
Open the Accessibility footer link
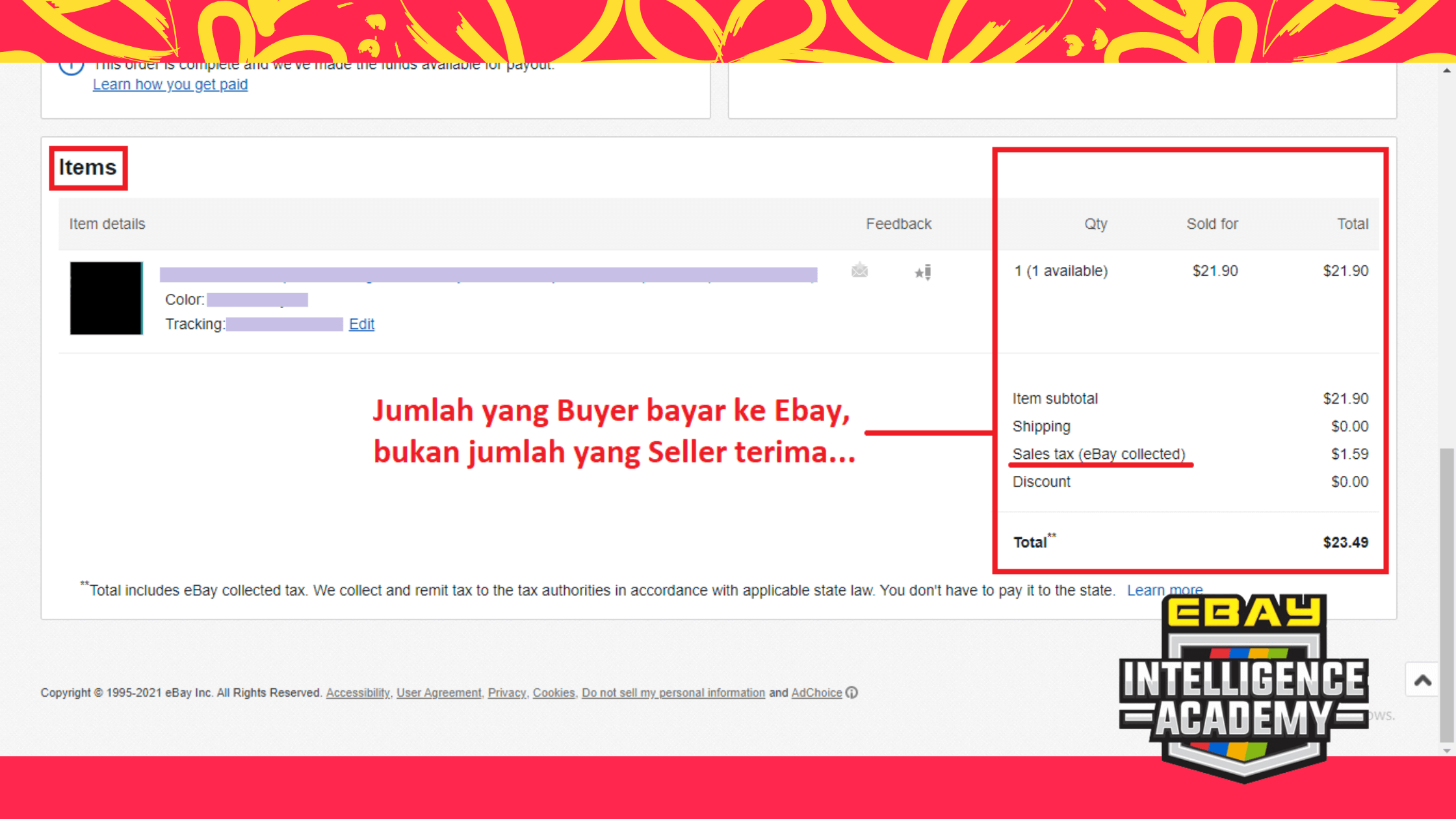[x=357, y=693]
